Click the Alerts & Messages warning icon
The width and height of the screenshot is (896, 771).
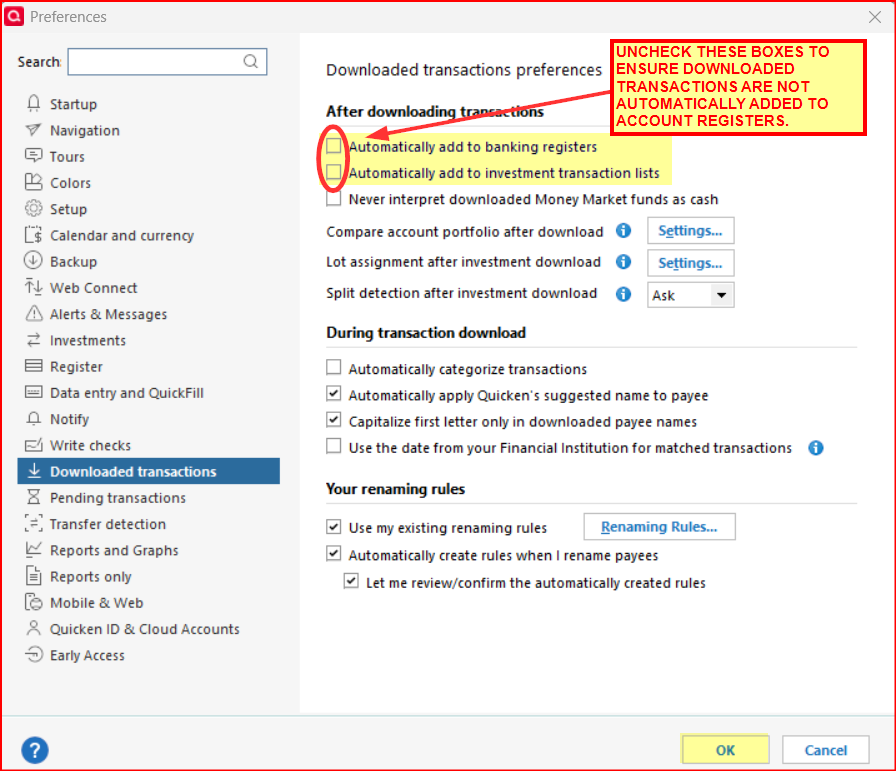point(34,313)
